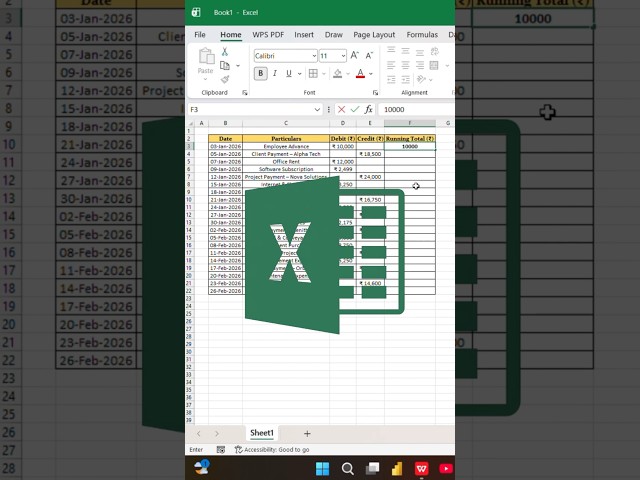640x480 pixels.
Task: Click the Increase Indent icon
Action: click(x=405, y=79)
